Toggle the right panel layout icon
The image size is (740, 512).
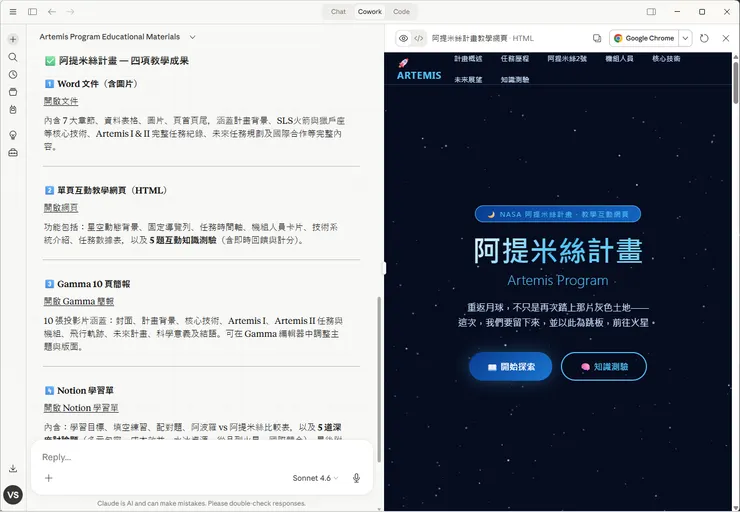pos(651,12)
